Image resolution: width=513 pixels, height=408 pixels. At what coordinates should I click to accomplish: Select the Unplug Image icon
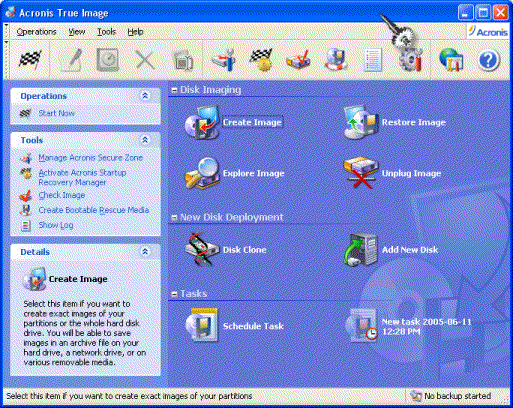tap(361, 173)
